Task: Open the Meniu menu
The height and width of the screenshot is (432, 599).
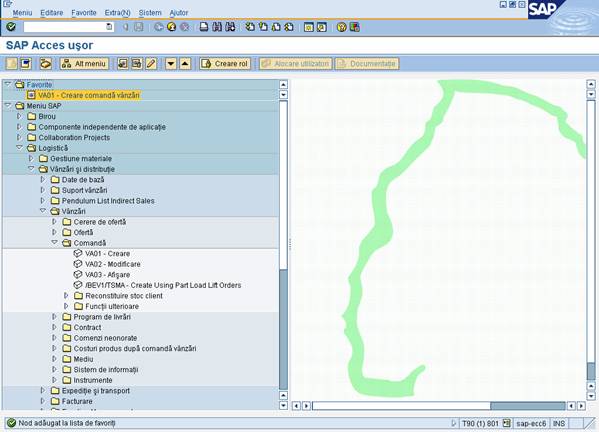Action: pyautogui.click(x=22, y=13)
